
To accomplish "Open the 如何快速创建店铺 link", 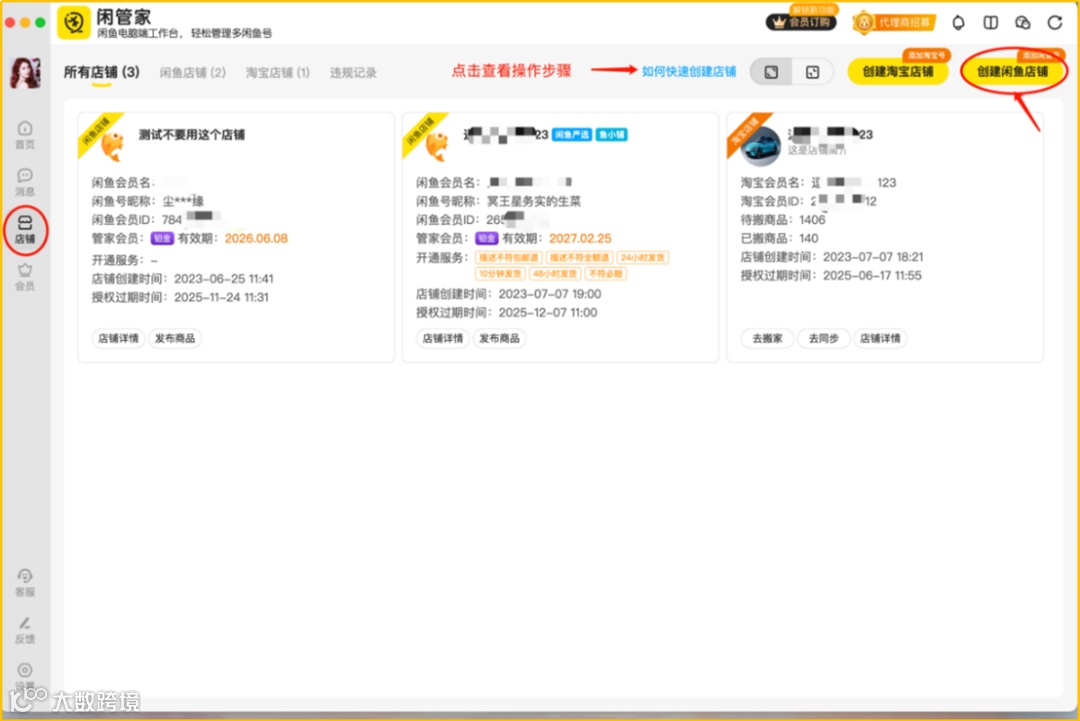I will coord(689,71).
